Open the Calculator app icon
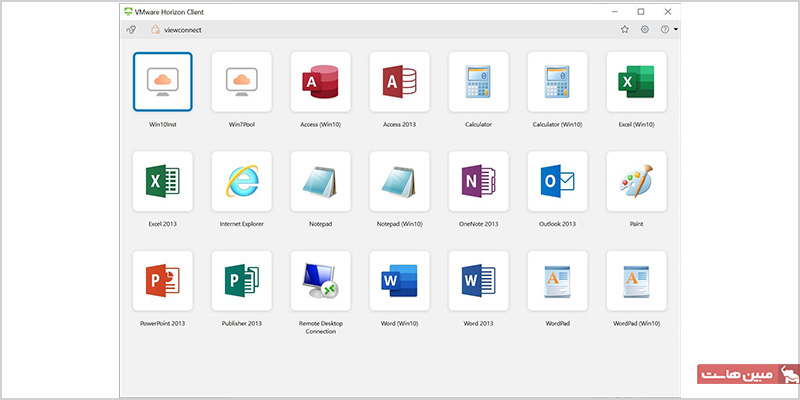 478,82
